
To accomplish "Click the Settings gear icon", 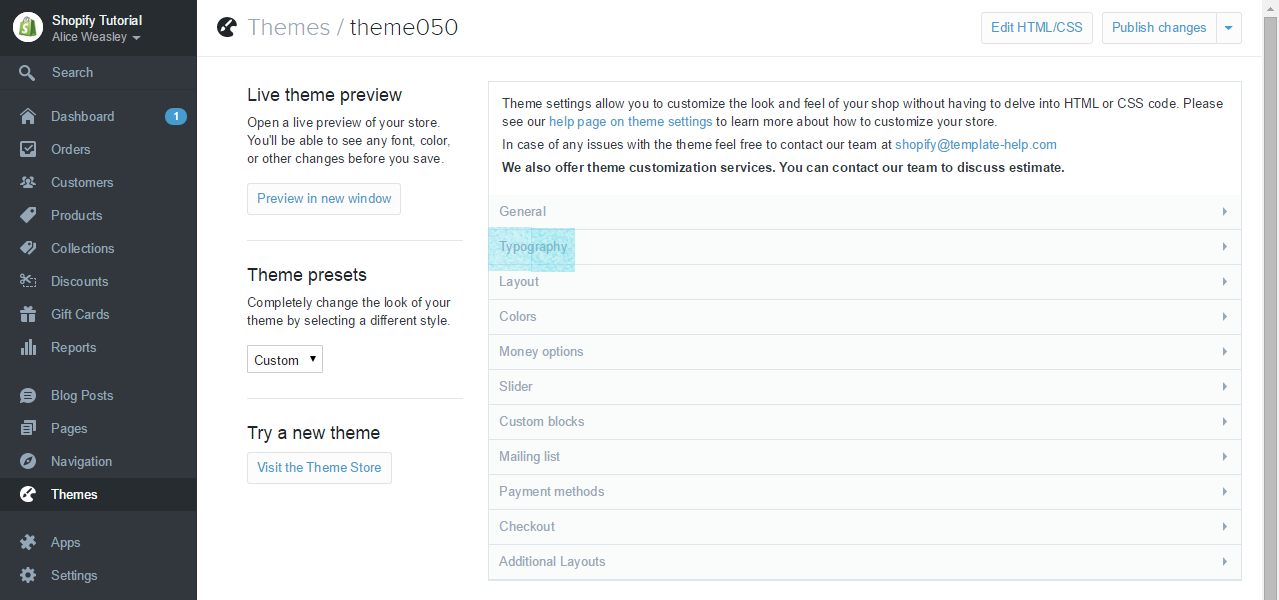I will pyautogui.click(x=28, y=575).
